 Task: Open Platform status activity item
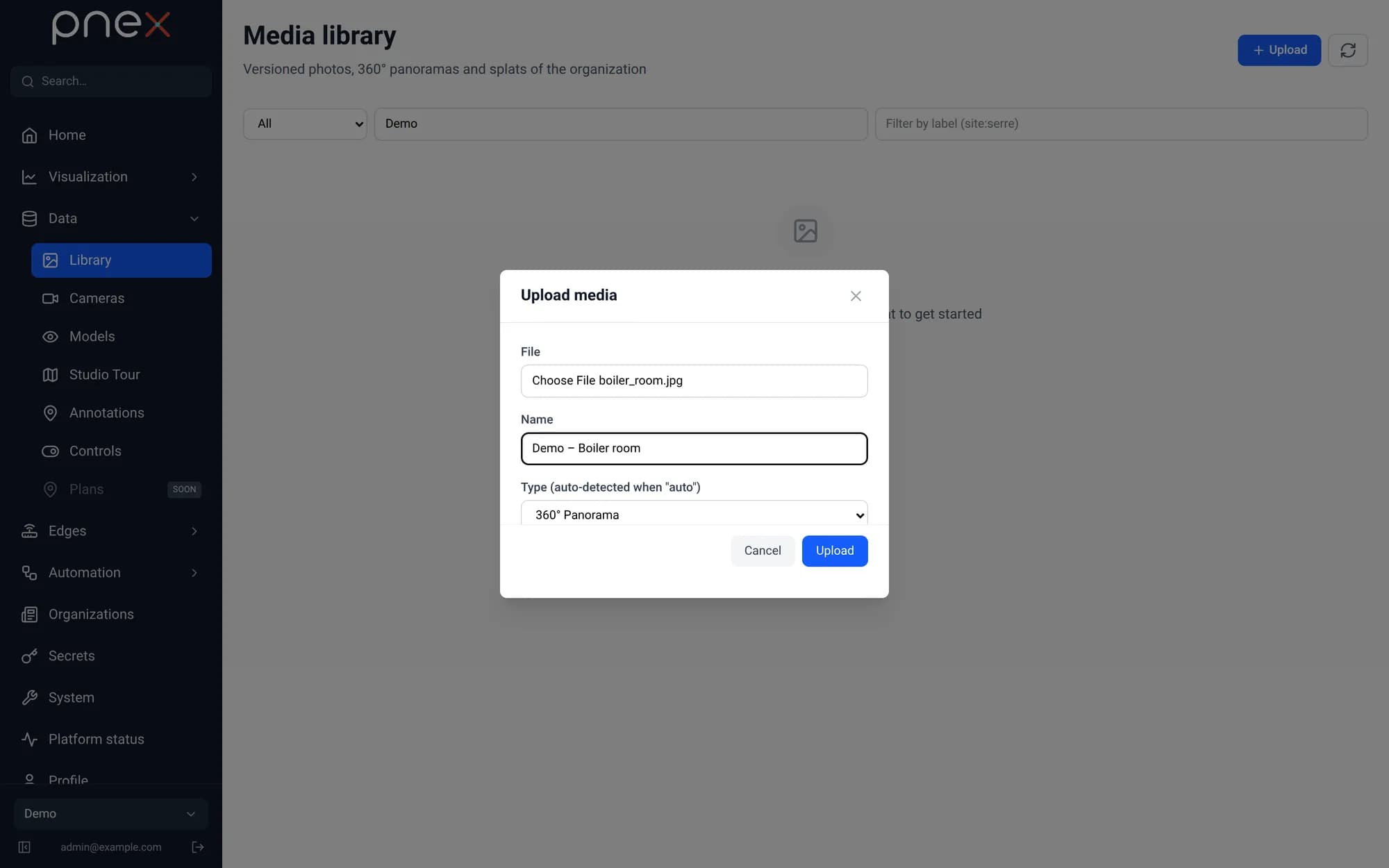click(111, 739)
